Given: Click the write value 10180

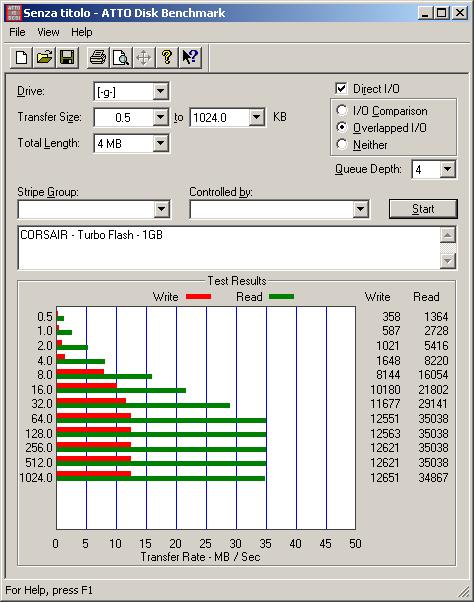Looking at the screenshot, I should (x=385, y=390).
